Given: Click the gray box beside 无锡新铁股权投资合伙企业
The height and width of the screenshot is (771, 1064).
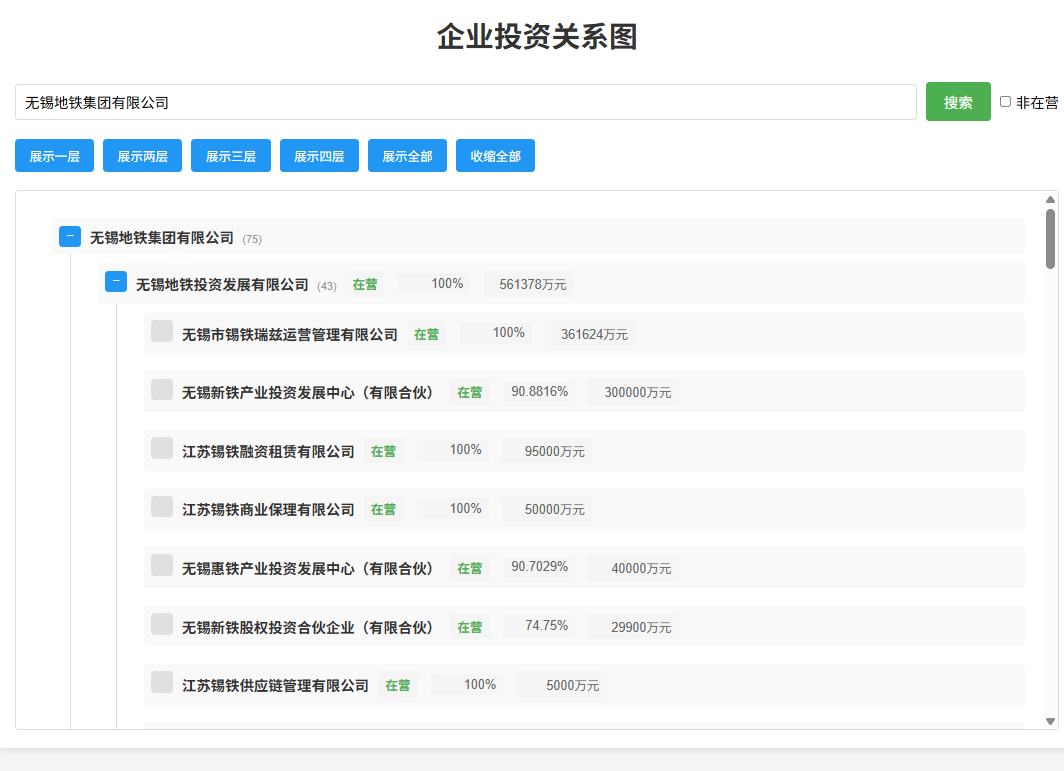Looking at the screenshot, I should (x=162, y=624).
